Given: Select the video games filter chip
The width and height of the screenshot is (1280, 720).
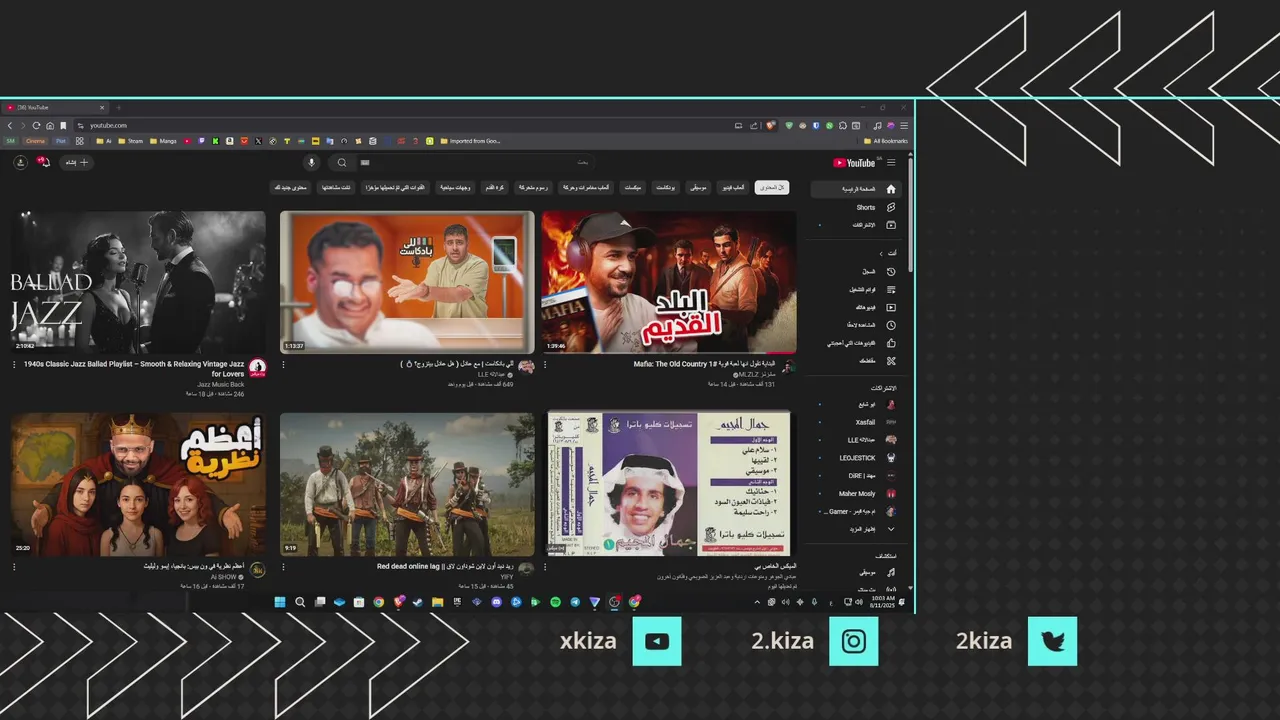Looking at the screenshot, I should click(733, 187).
